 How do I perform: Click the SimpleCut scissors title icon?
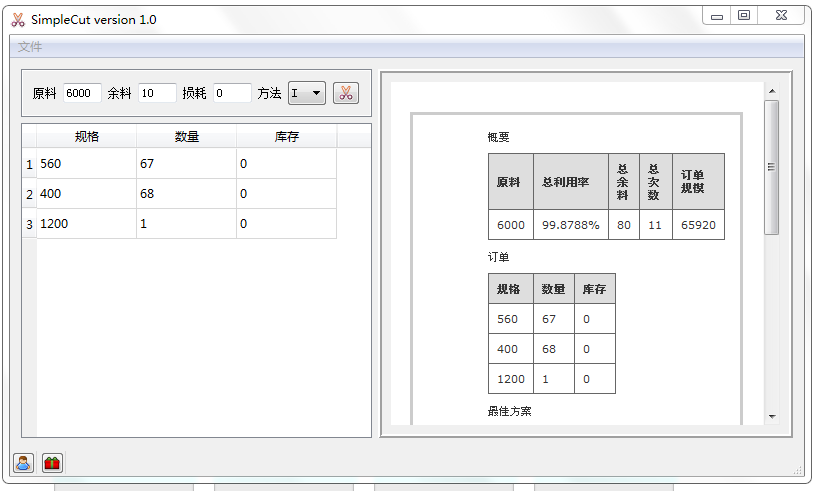click(18, 20)
